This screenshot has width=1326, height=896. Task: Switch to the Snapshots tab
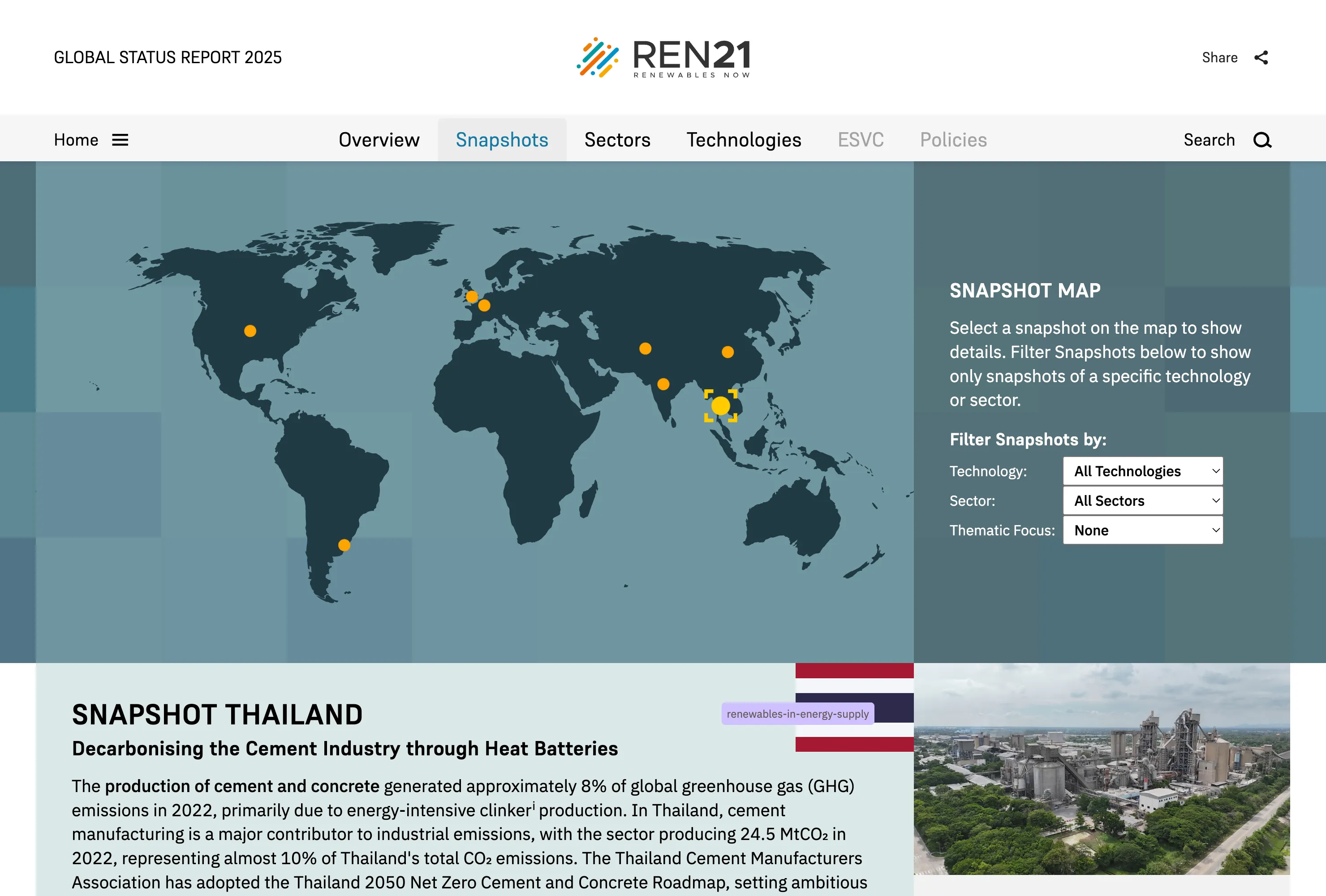502,140
